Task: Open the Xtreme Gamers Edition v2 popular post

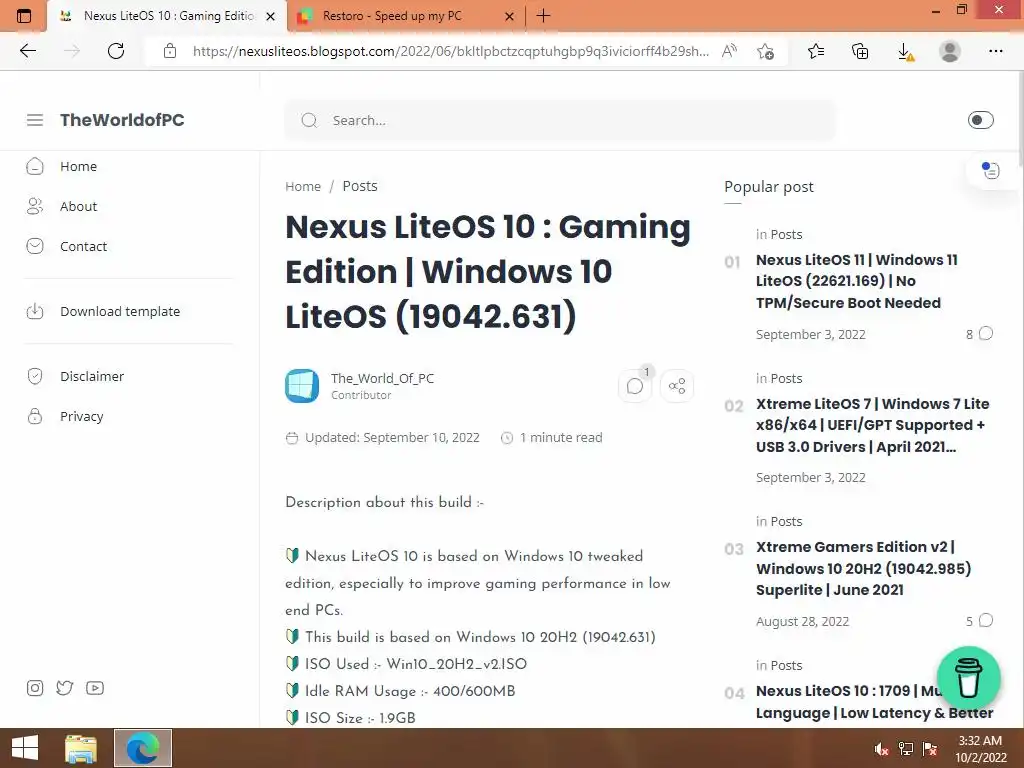Action: [863, 568]
